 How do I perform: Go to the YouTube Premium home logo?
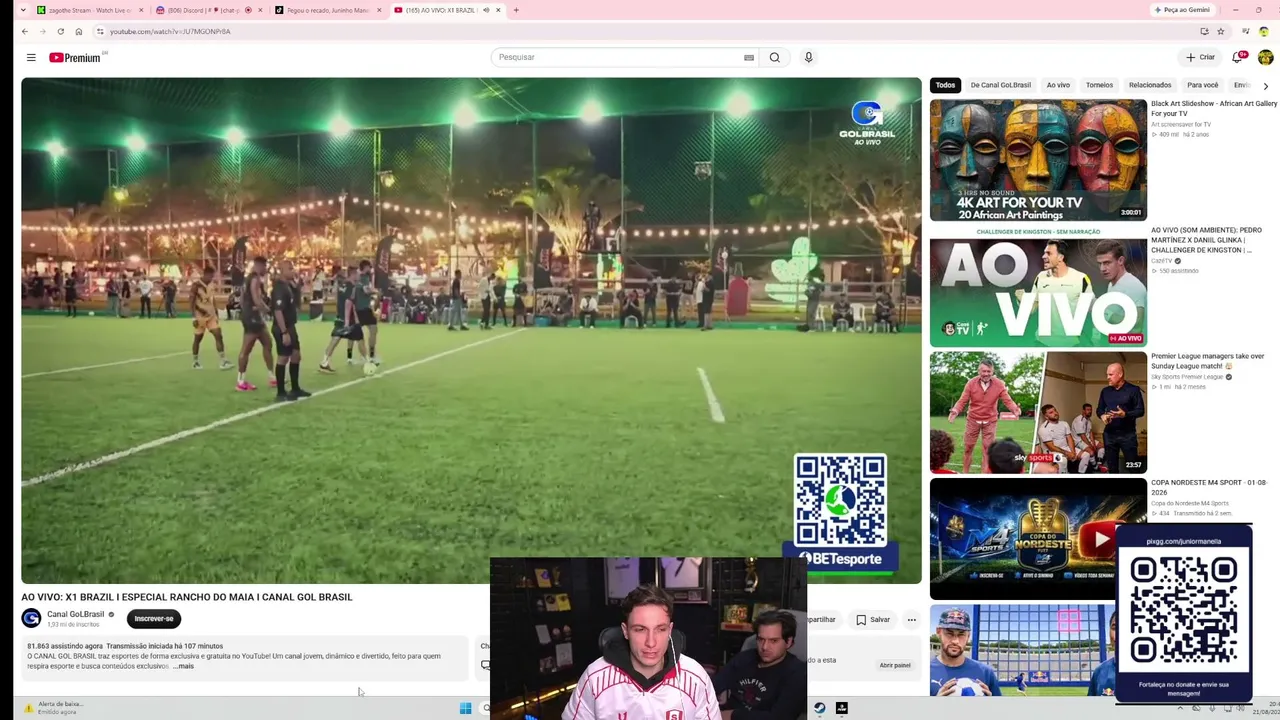pyautogui.click(x=75, y=58)
